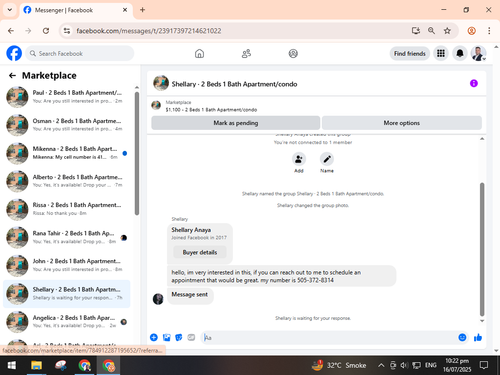Go back from Marketplace chats list
The width and height of the screenshot is (500, 375).
tap(12, 76)
